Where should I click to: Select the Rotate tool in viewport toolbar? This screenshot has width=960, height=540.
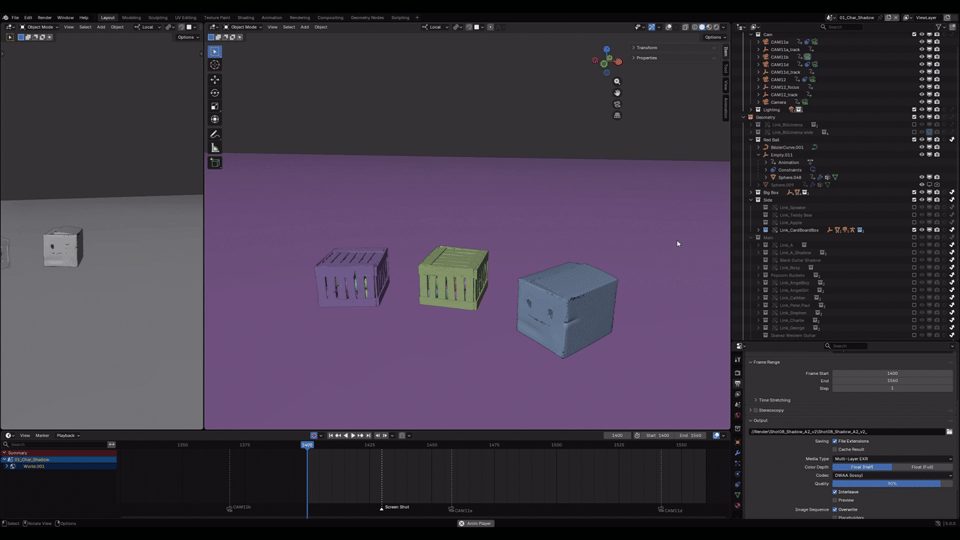(215, 93)
